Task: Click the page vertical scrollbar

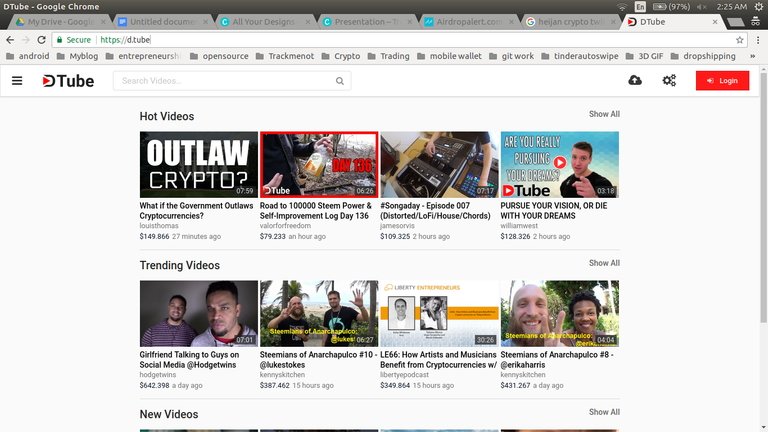Action: click(764, 196)
